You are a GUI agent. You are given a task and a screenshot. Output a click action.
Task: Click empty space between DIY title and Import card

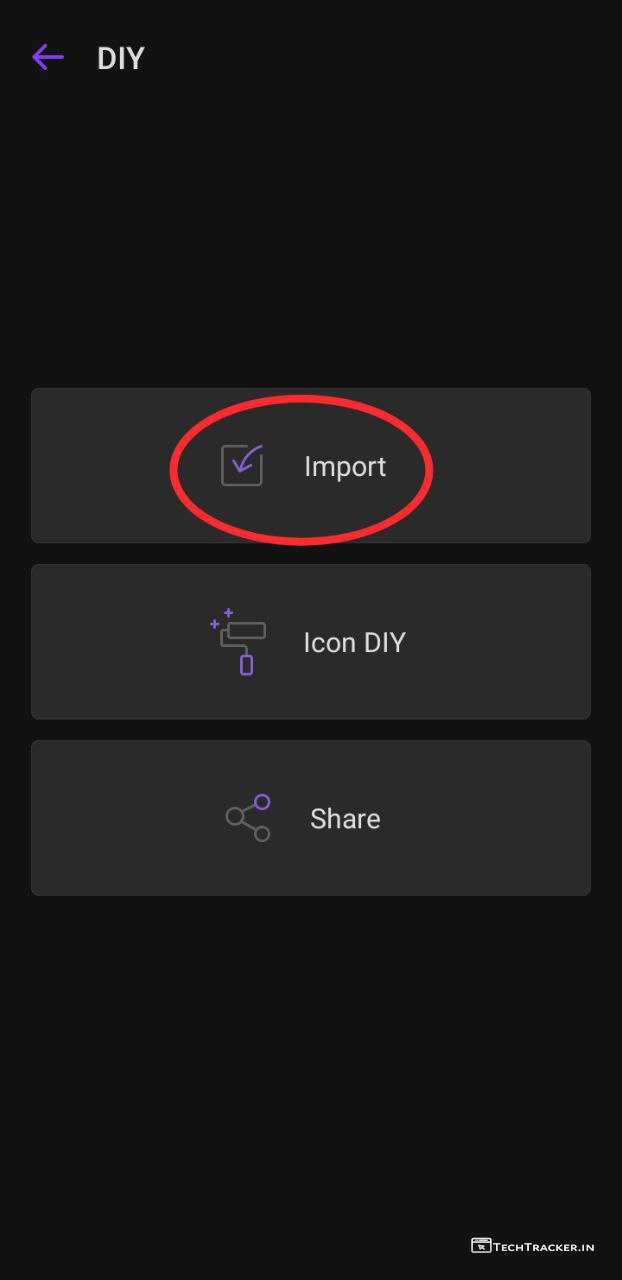click(x=311, y=230)
